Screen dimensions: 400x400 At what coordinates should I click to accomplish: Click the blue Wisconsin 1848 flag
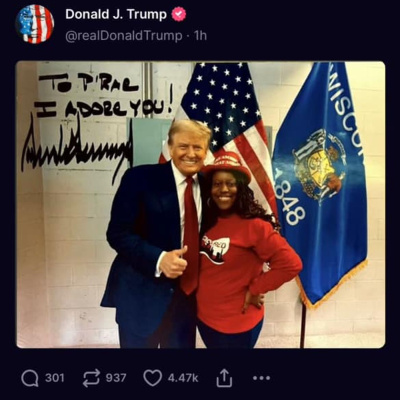point(321,183)
